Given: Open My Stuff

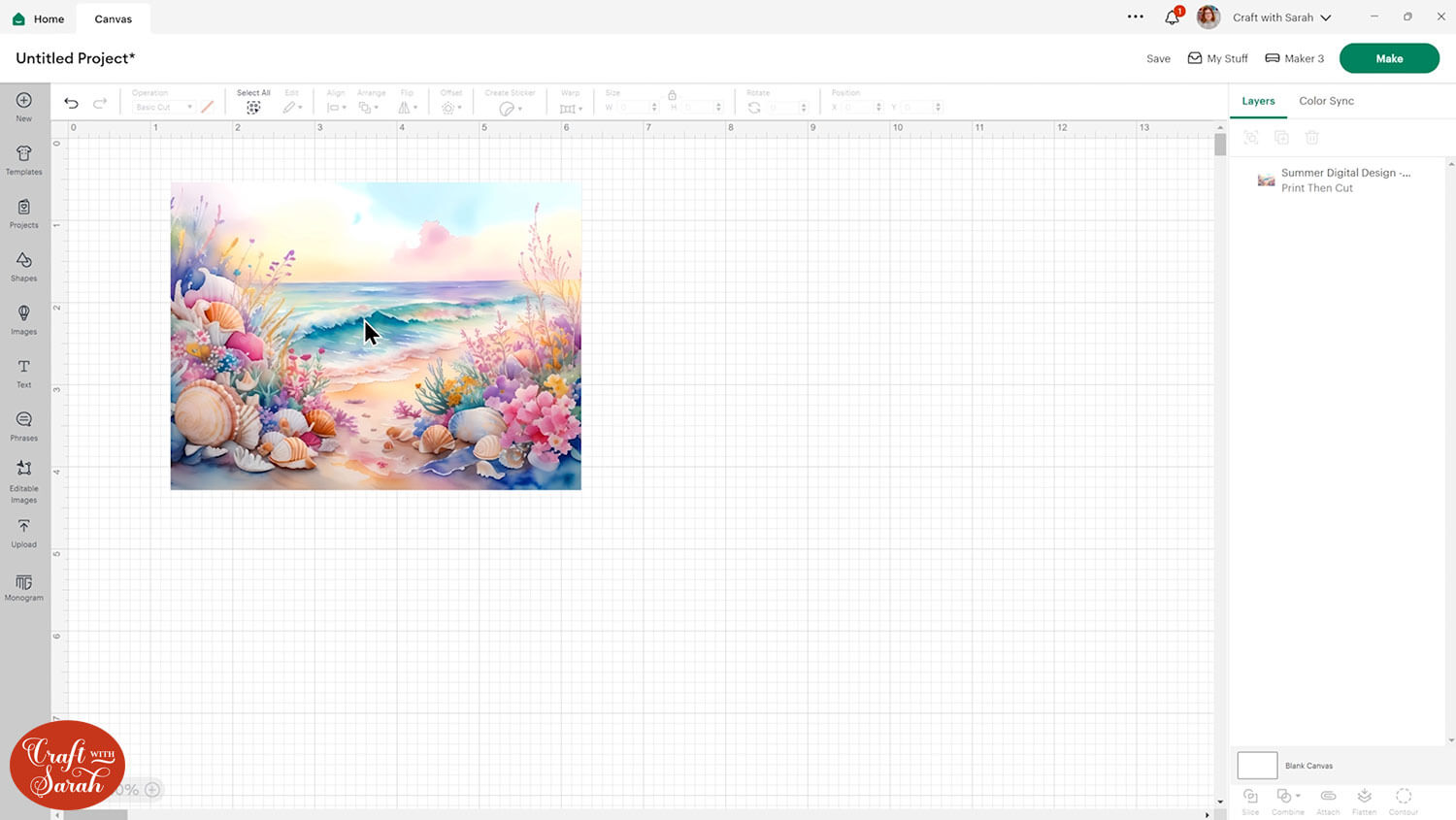Looking at the screenshot, I should (x=1218, y=58).
